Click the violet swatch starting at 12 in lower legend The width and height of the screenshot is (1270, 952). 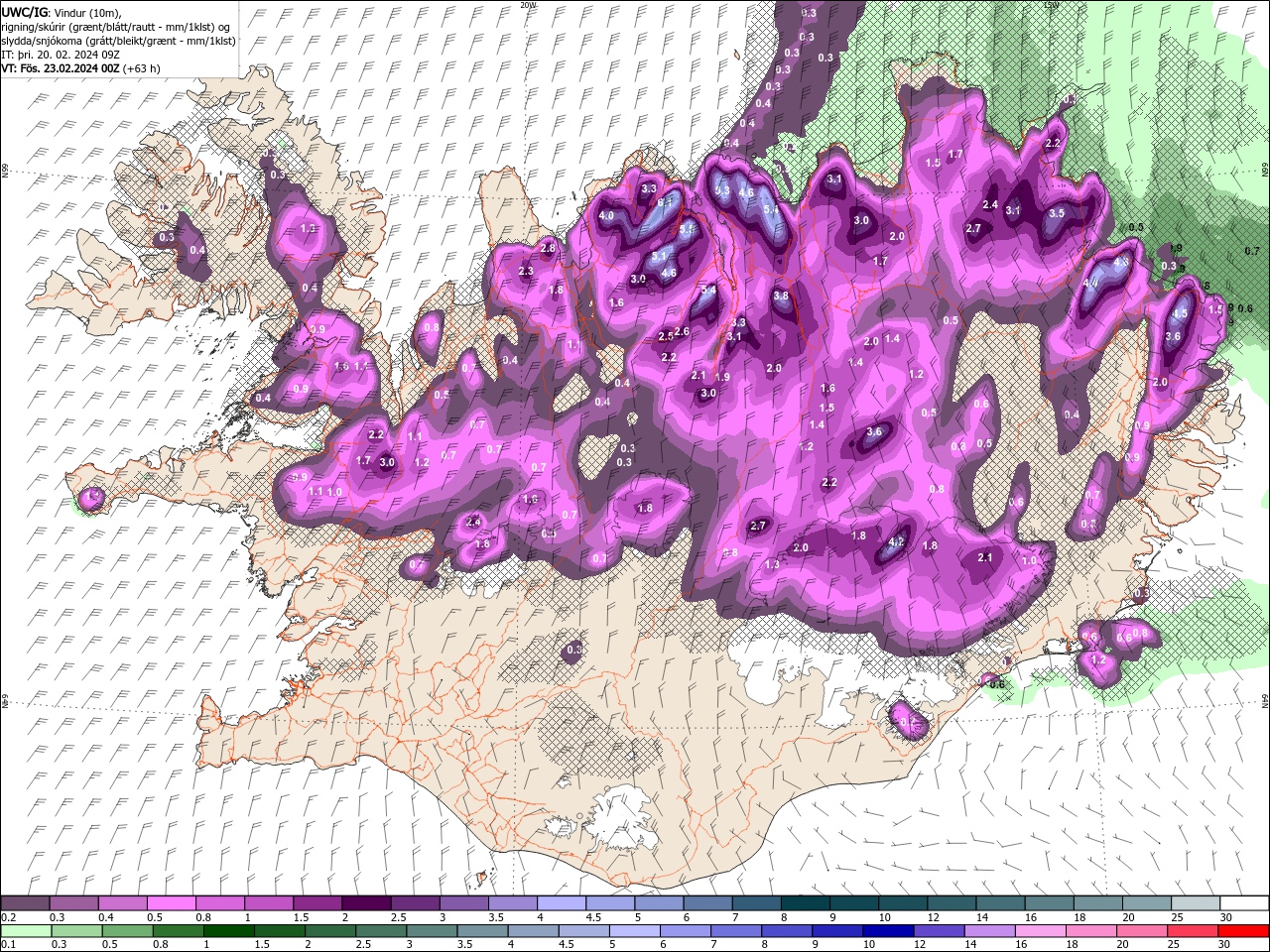click(x=939, y=931)
